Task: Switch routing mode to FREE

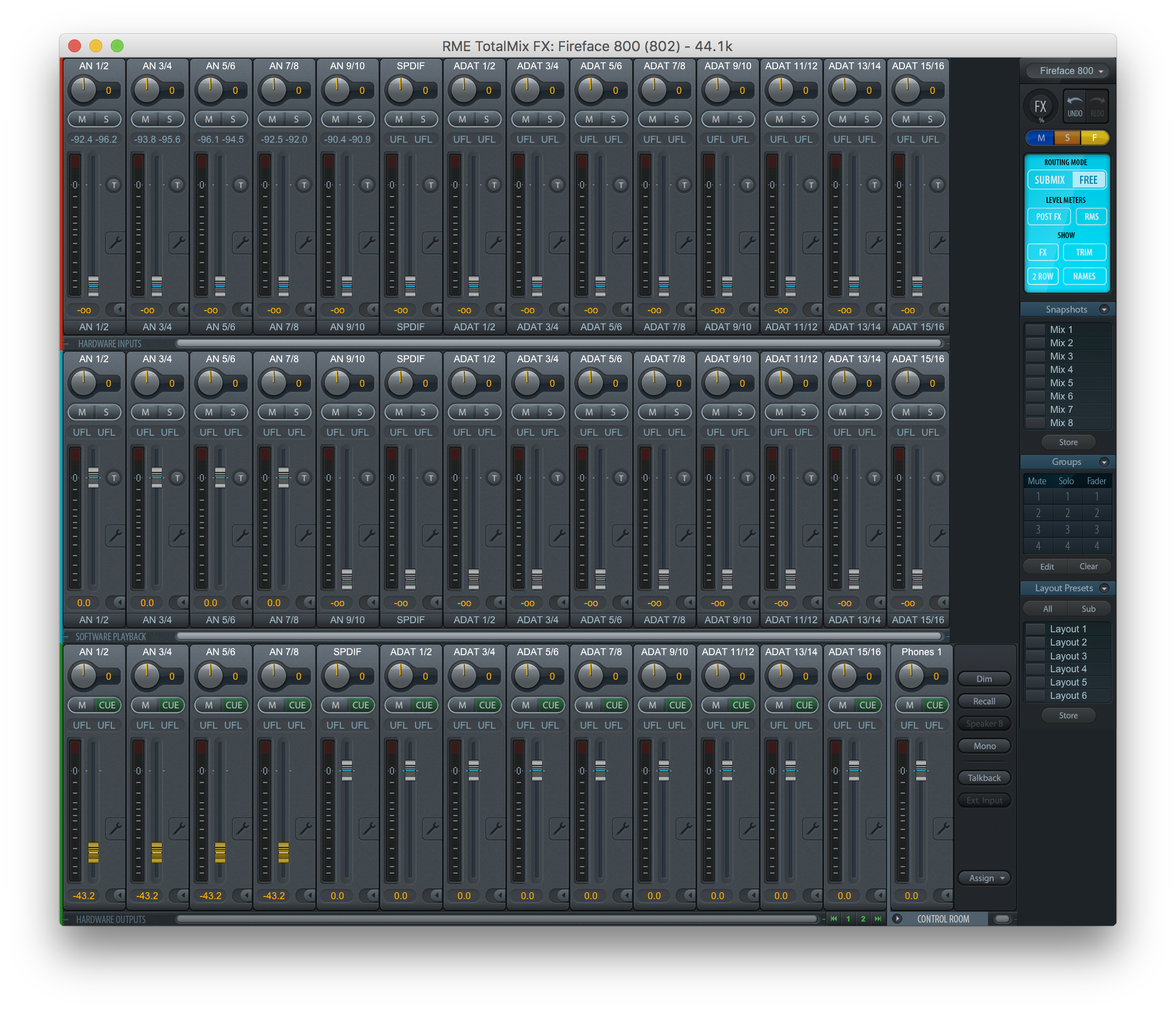Action: 1088,180
